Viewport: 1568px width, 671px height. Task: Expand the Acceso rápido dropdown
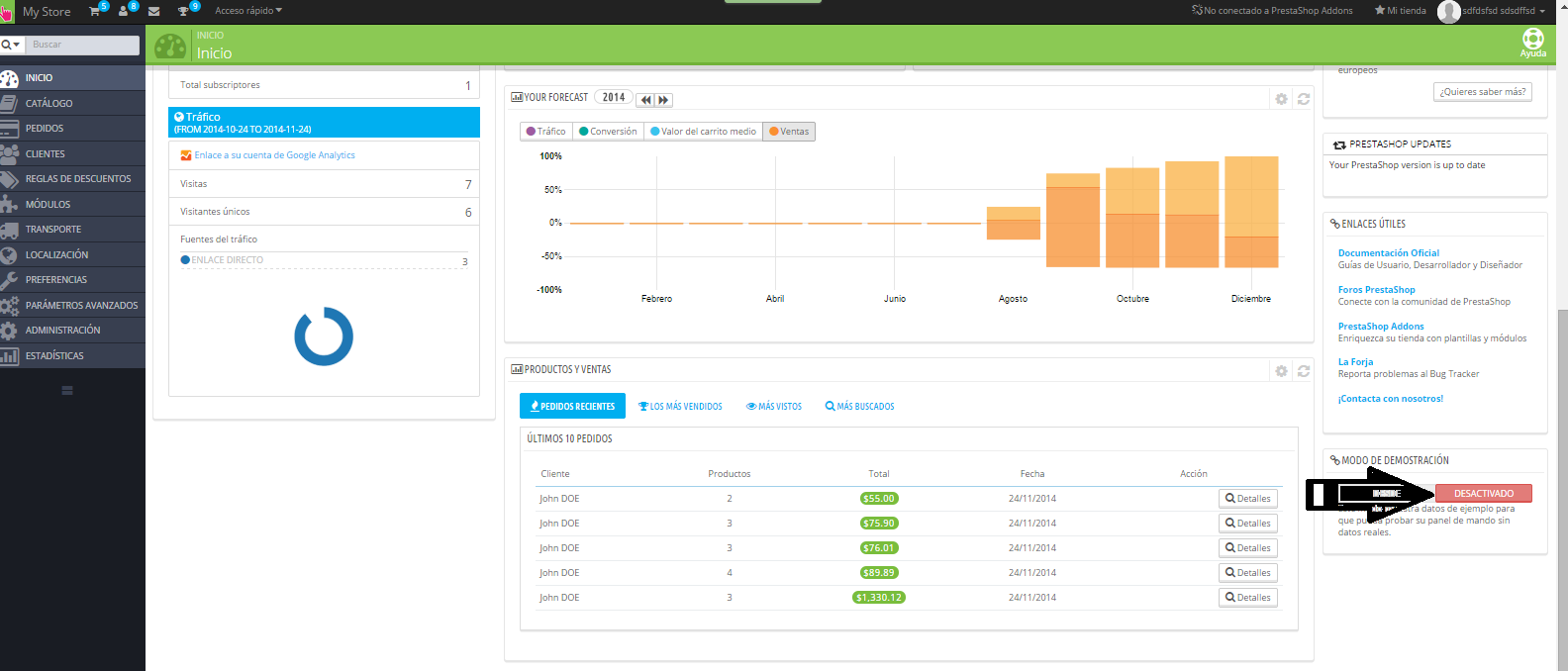(x=248, y=11)
